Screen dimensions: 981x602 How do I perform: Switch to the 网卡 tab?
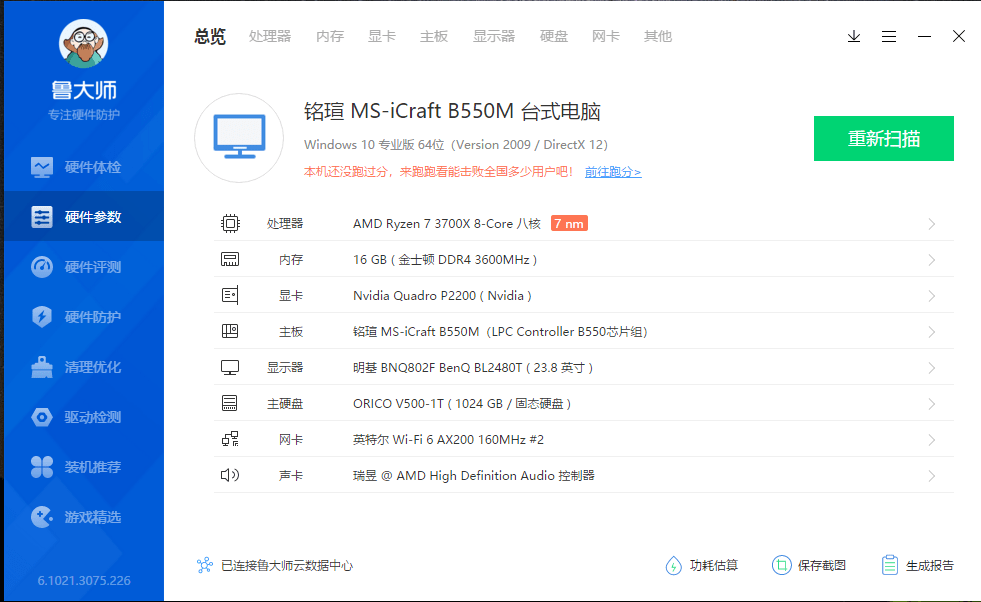tap(606, 36)
